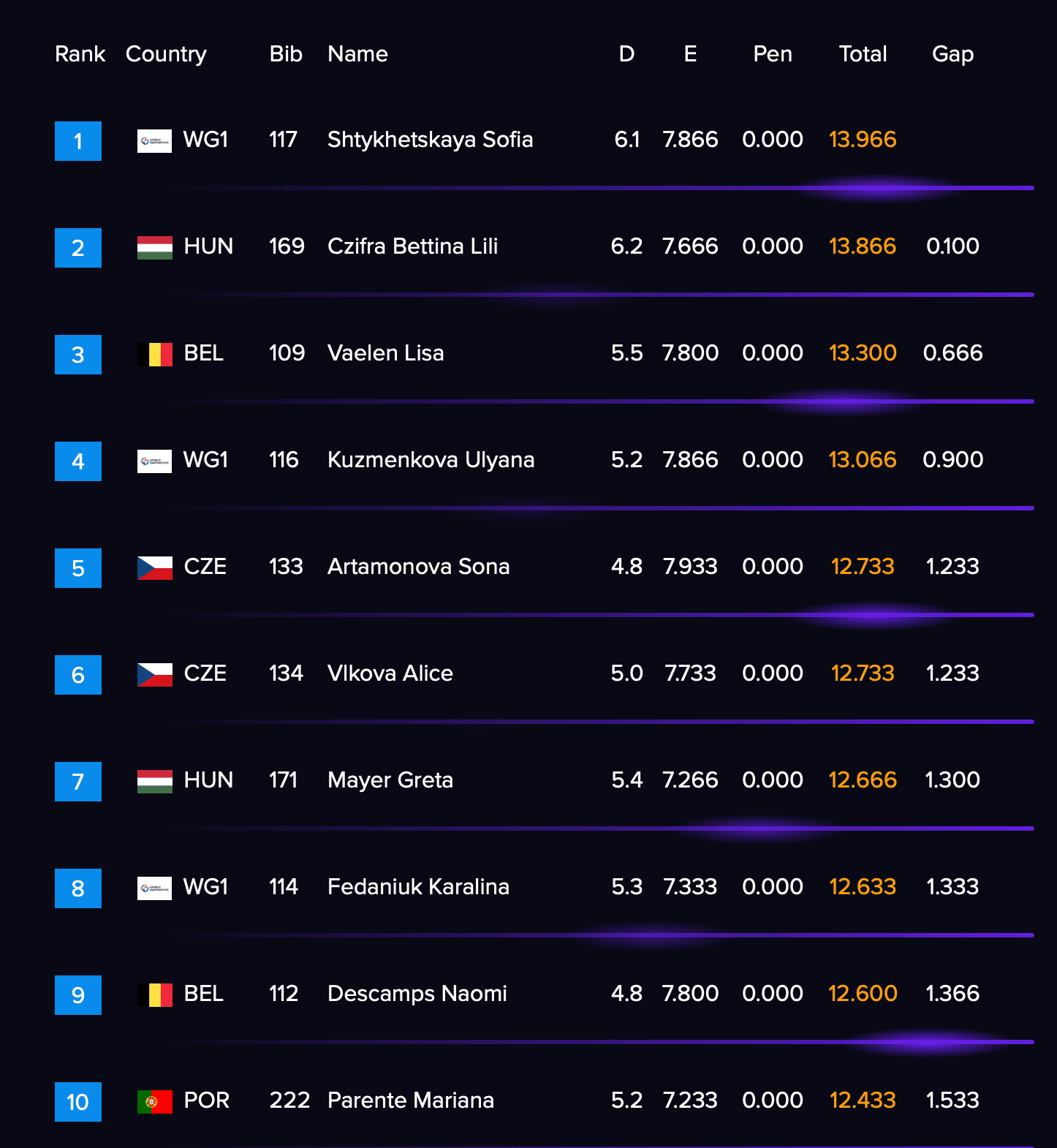Click the Czech flag beside Artamonova Sona
The width and height of the screenshot is (1057, 1148).
pos(154,568)
